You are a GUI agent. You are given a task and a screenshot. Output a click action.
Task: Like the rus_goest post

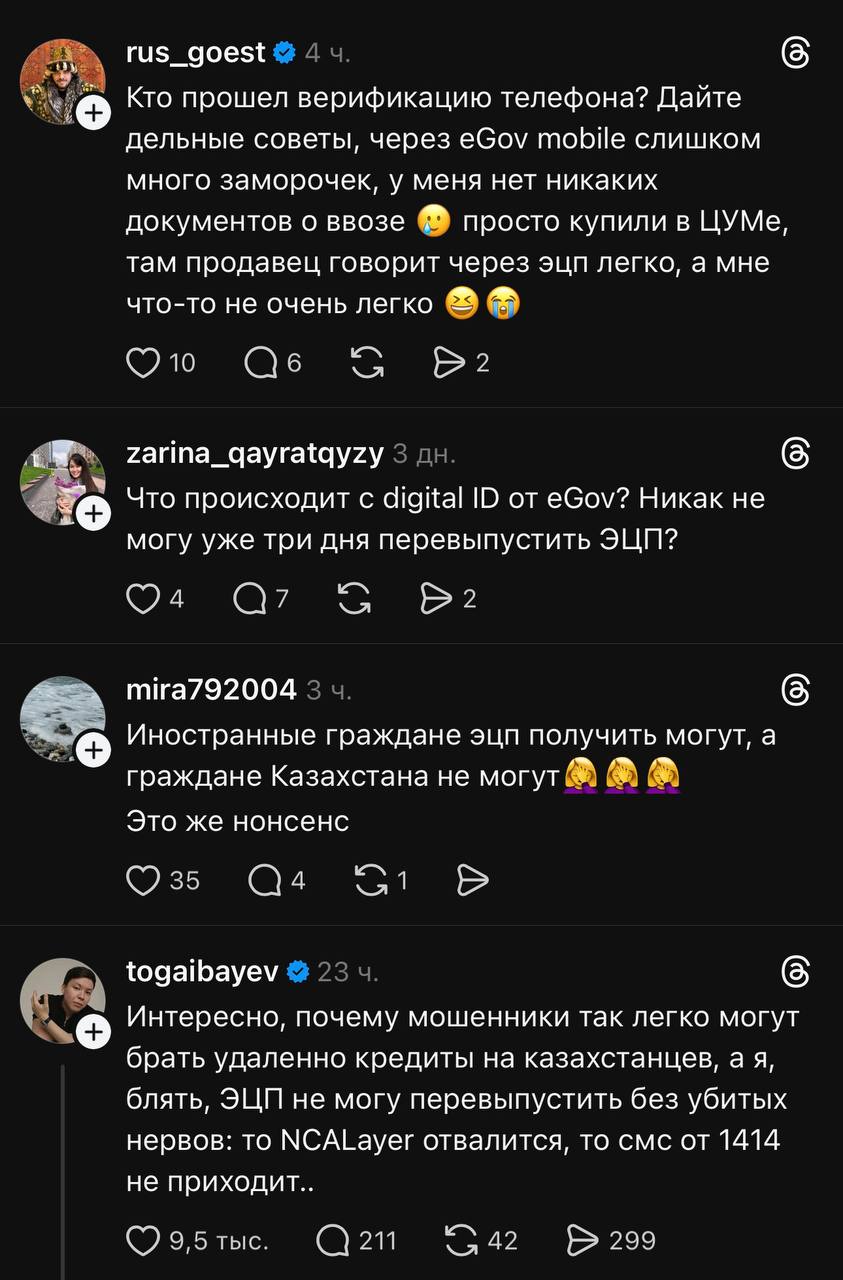(x=143, y=363)
